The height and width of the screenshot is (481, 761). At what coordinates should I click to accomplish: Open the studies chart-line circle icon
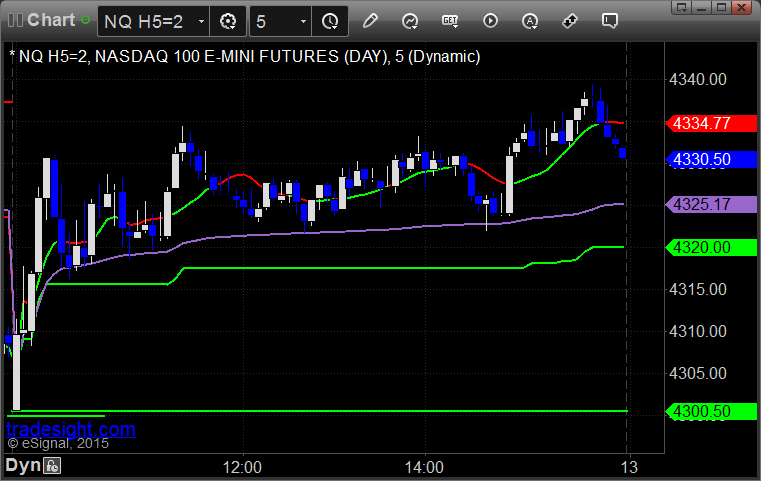coord(410,21)
